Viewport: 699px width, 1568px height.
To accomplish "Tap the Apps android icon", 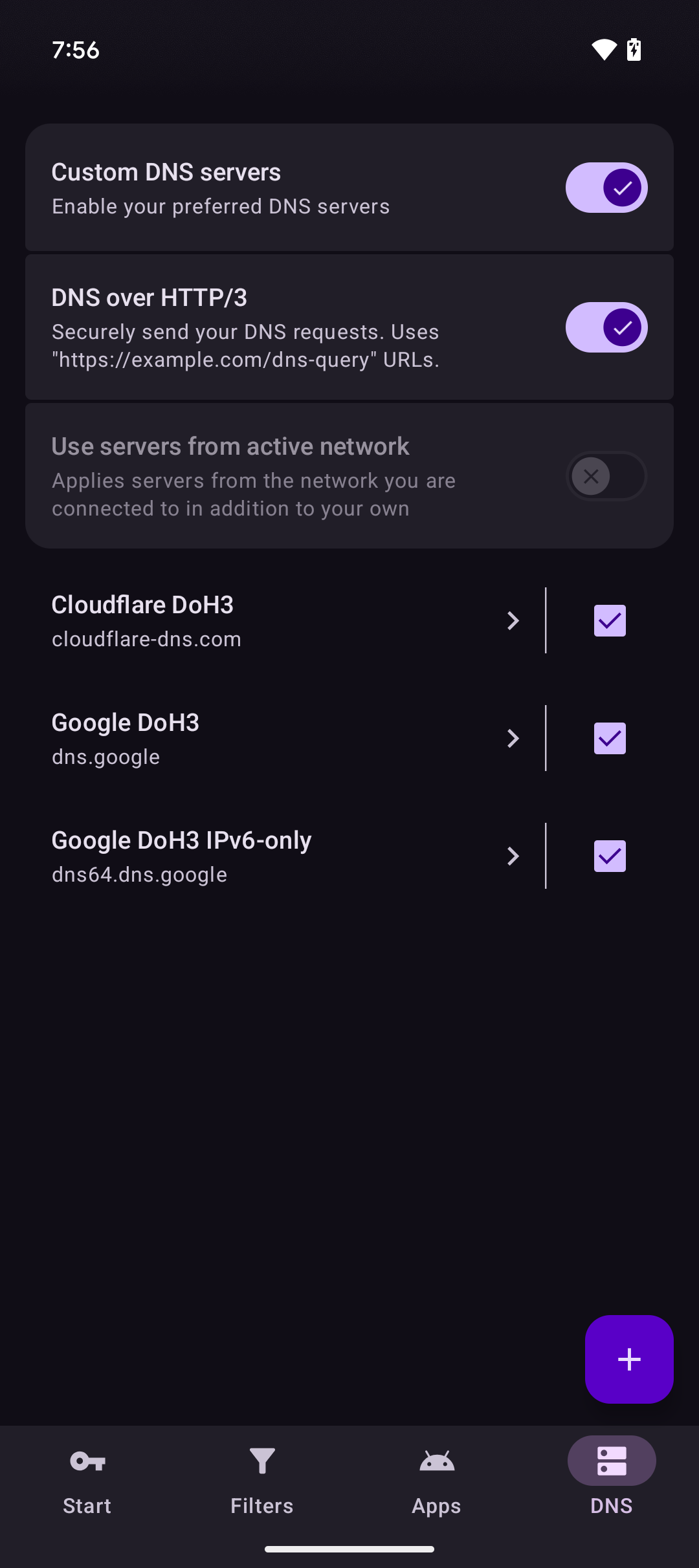I will (437, 1461).
